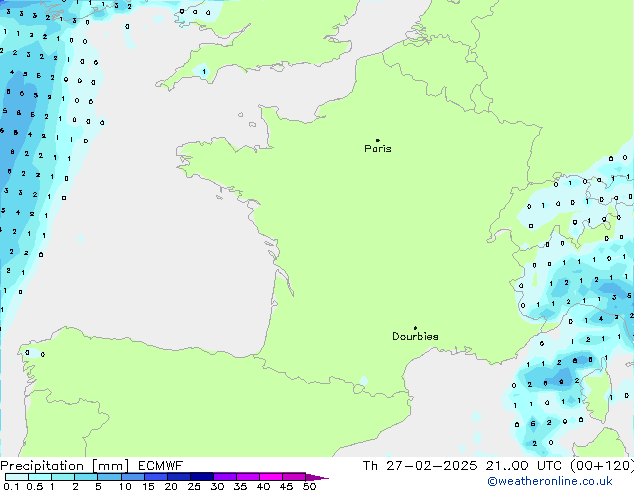Click the legend value 50
634x490 pixels.
(x=309, y=486)
